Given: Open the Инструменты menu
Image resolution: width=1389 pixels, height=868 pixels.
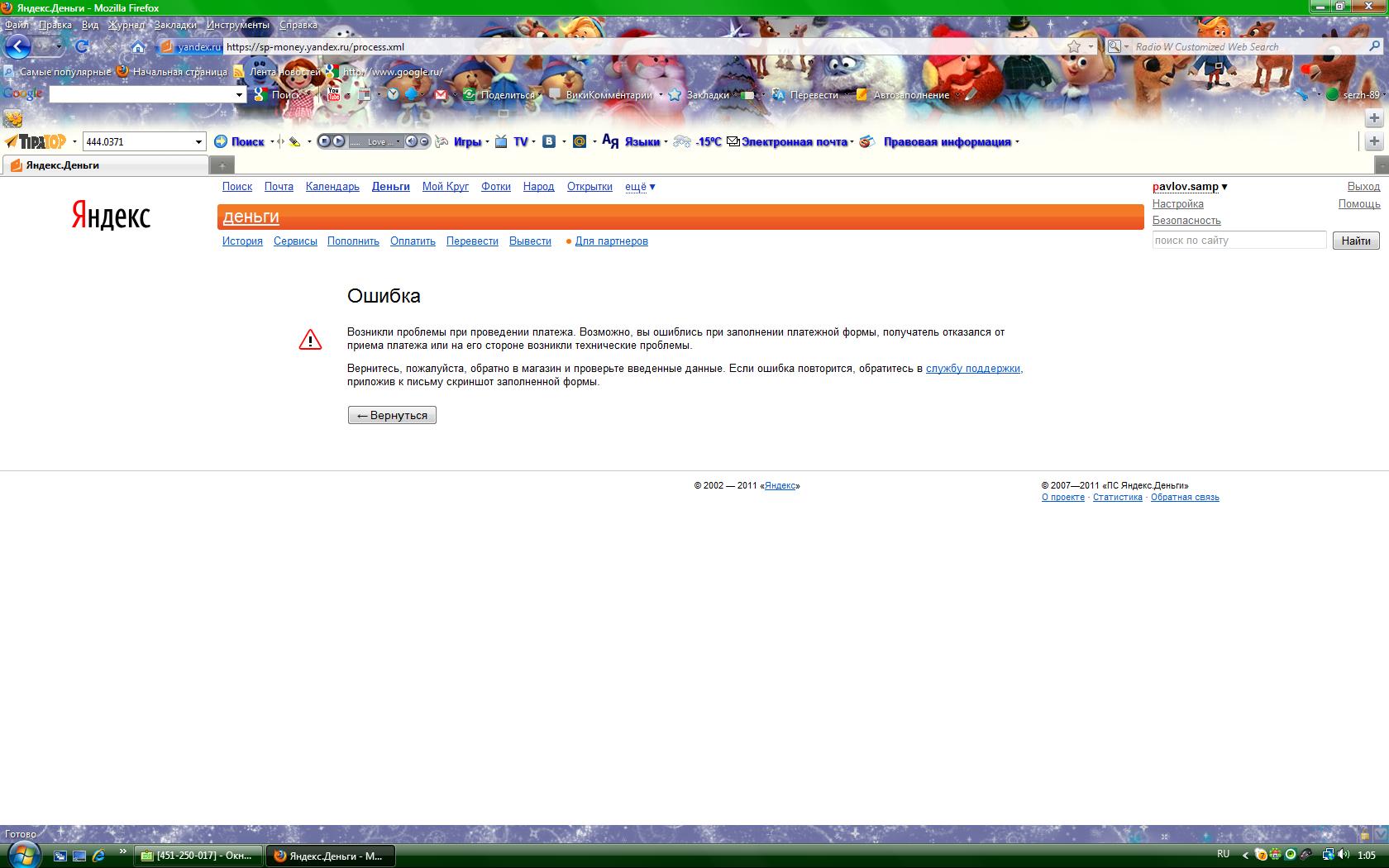Looking at the screenshot, I should point(238,25).
